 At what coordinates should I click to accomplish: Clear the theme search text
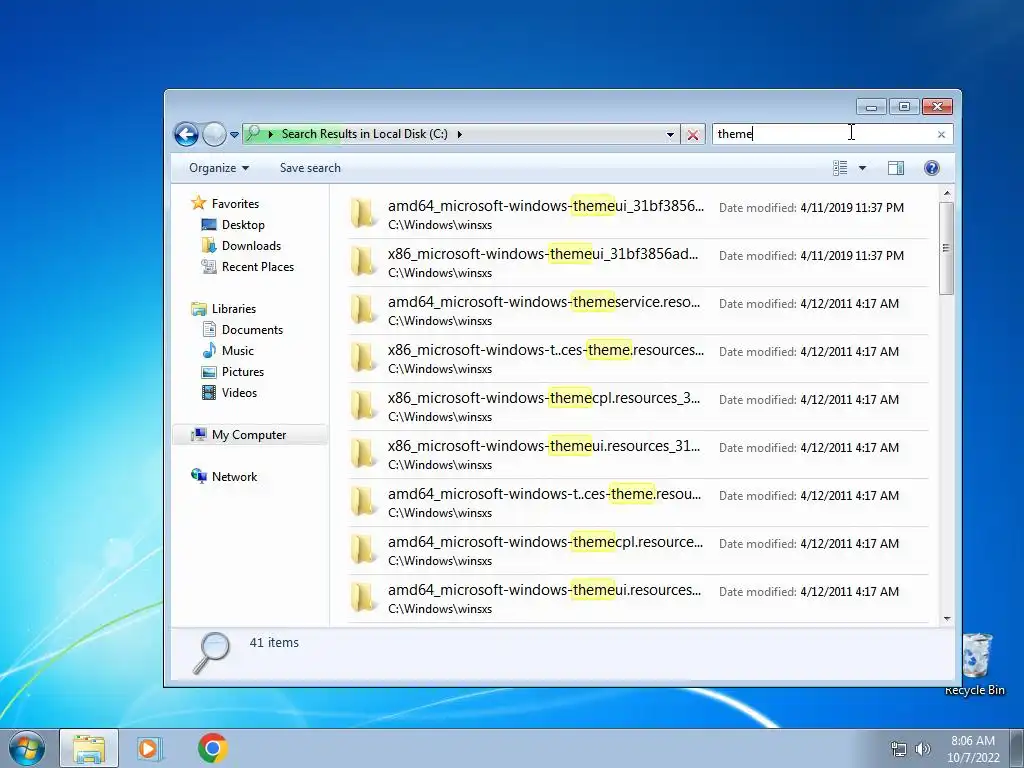click(941, 135)
